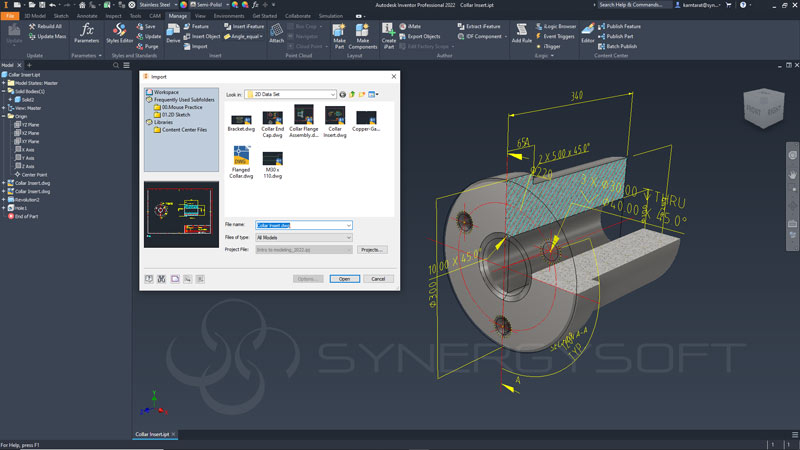Collapse the Origin folder in browser
The height and width of the screenshot is (450, 800).
(4, 115)
